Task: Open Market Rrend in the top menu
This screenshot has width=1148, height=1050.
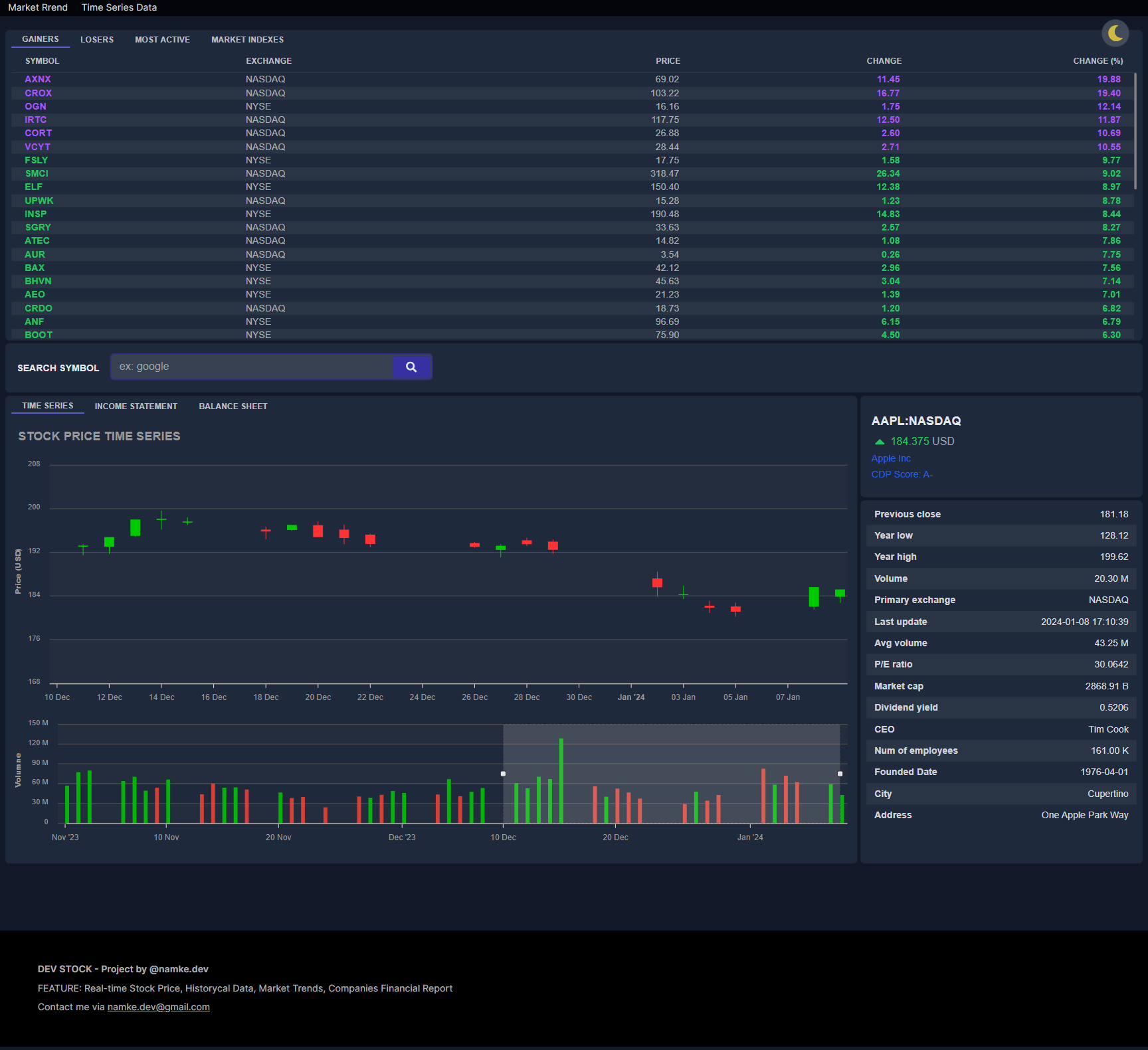Action: click(38, 7)
